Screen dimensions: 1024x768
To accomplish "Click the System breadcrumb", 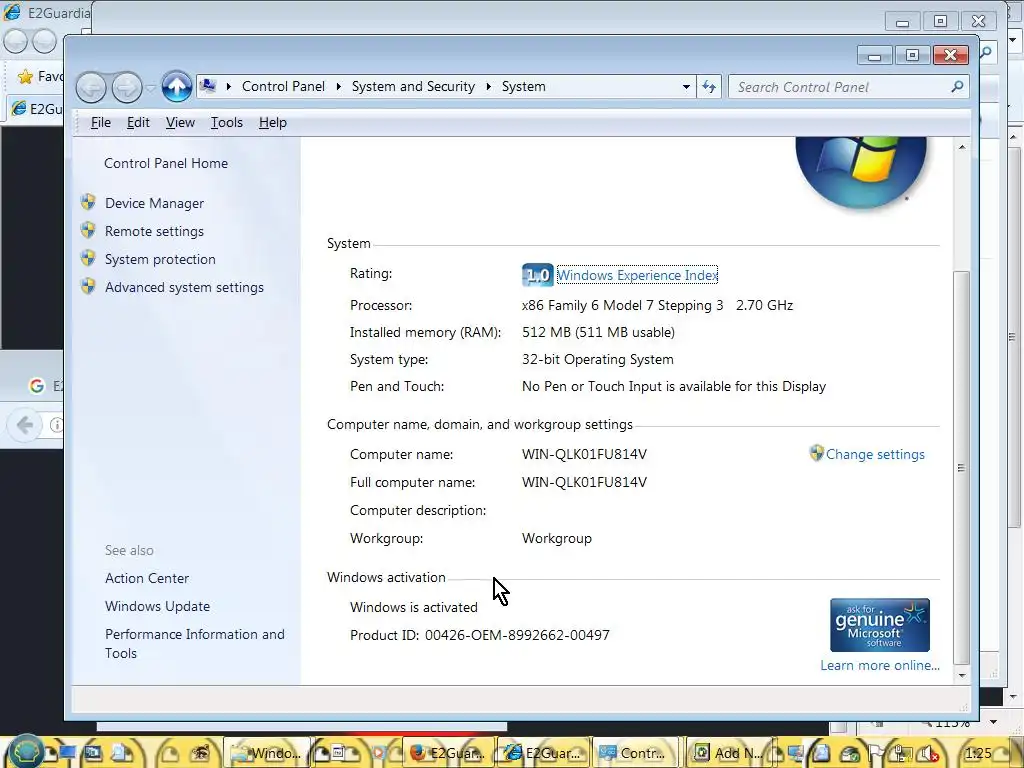I will (523, 86).
